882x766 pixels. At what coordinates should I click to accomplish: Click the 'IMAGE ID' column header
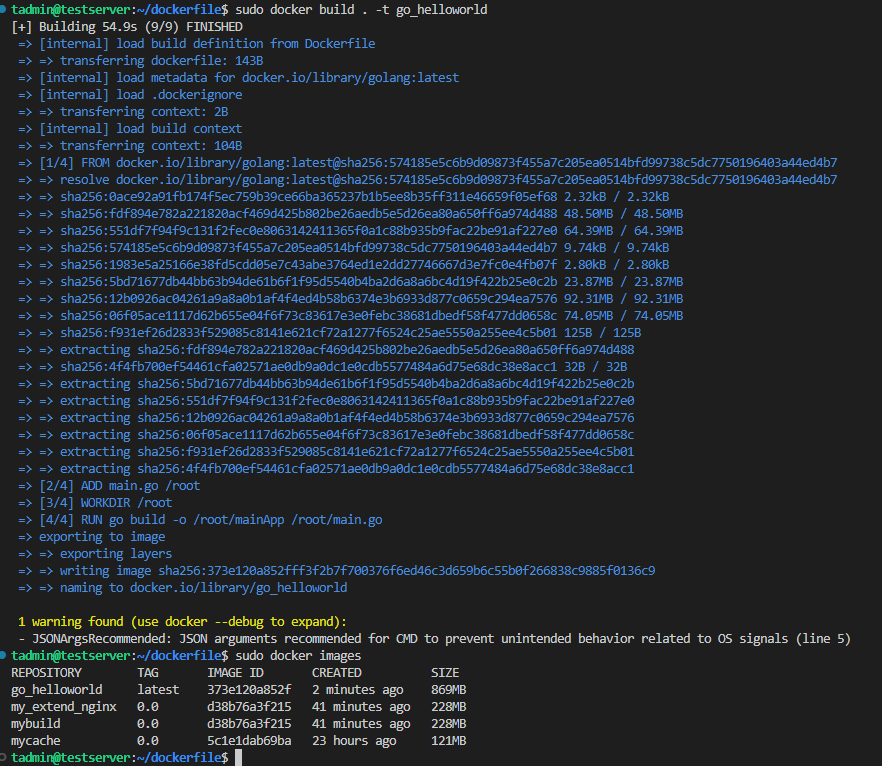(235, 673)
